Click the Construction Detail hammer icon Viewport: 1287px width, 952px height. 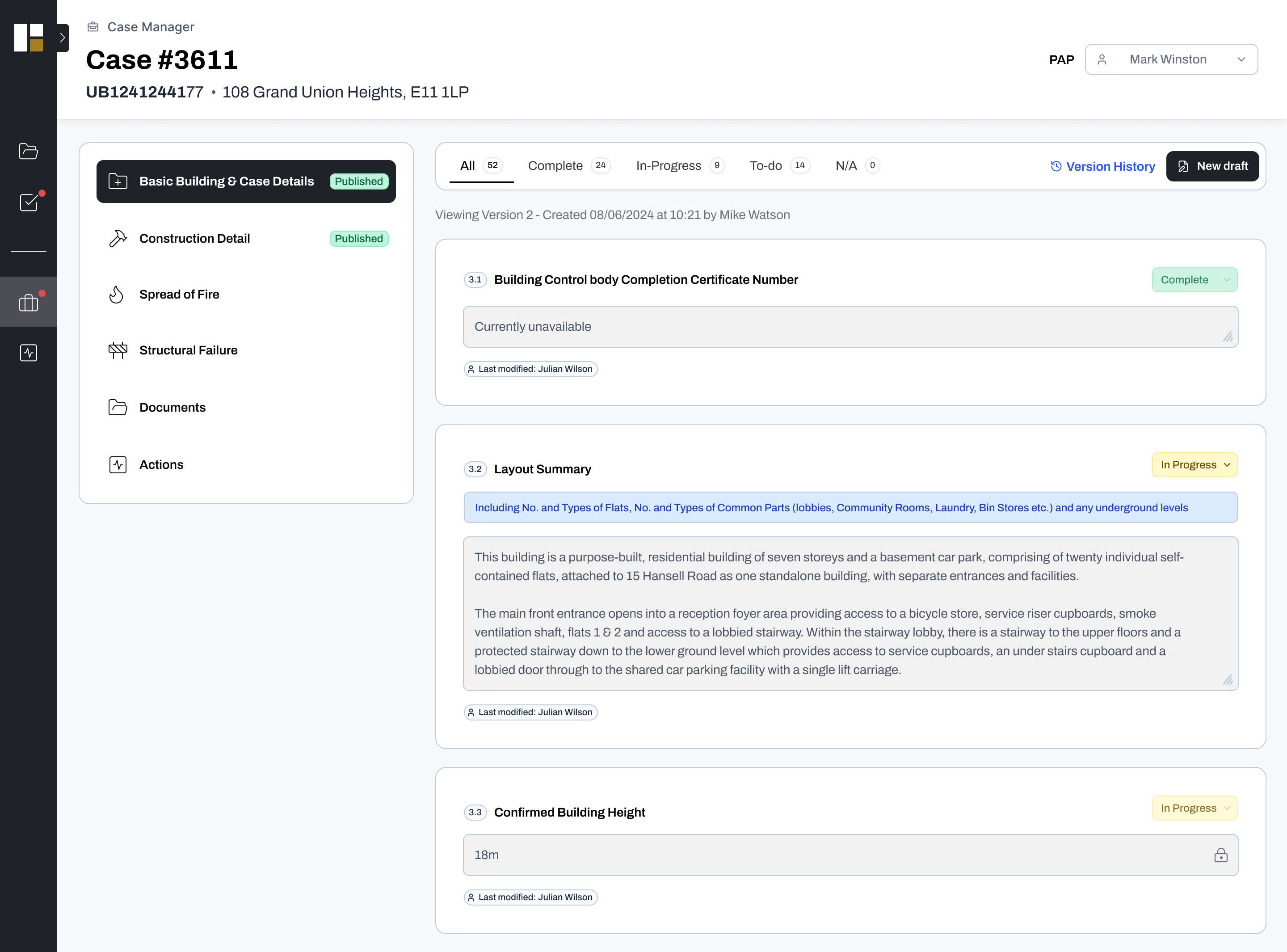(x=118, y=239)
